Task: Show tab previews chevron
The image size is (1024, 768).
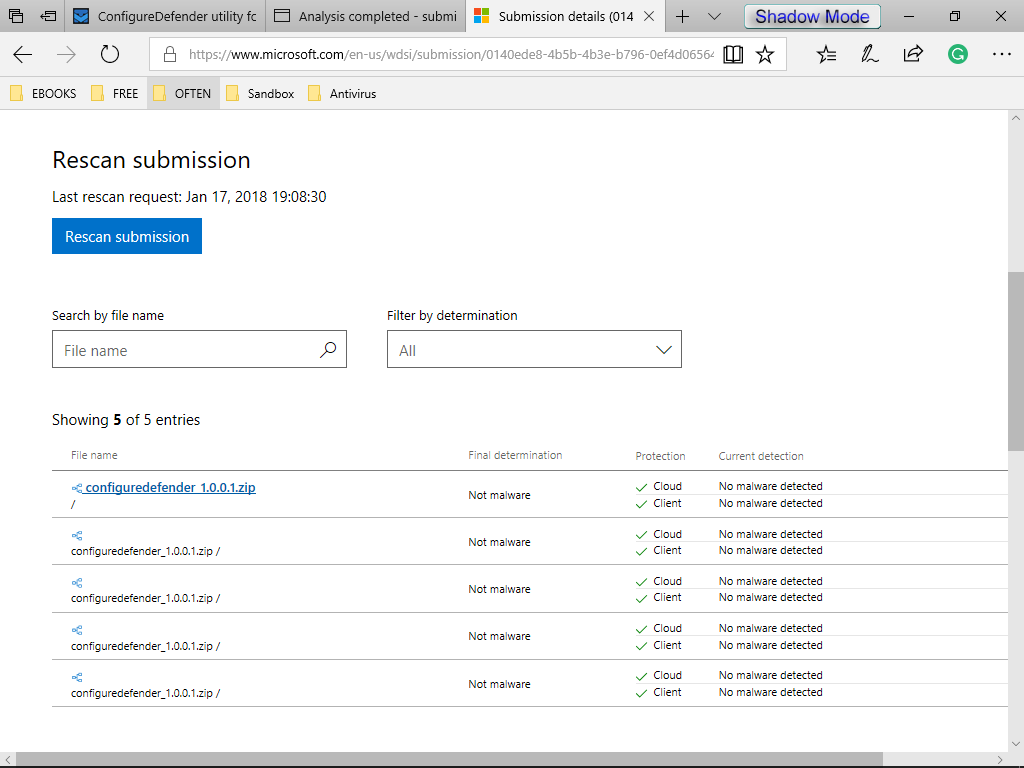Action: click(x=714, y=16)
